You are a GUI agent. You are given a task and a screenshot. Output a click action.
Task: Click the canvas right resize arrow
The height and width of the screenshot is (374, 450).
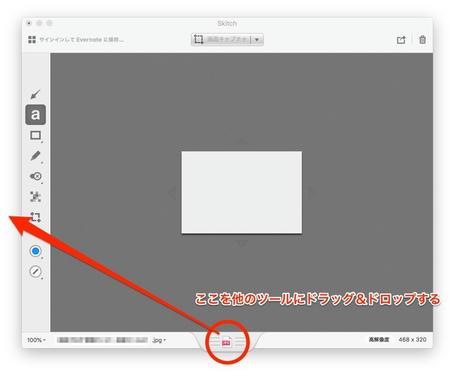click(x=311, y=192)
